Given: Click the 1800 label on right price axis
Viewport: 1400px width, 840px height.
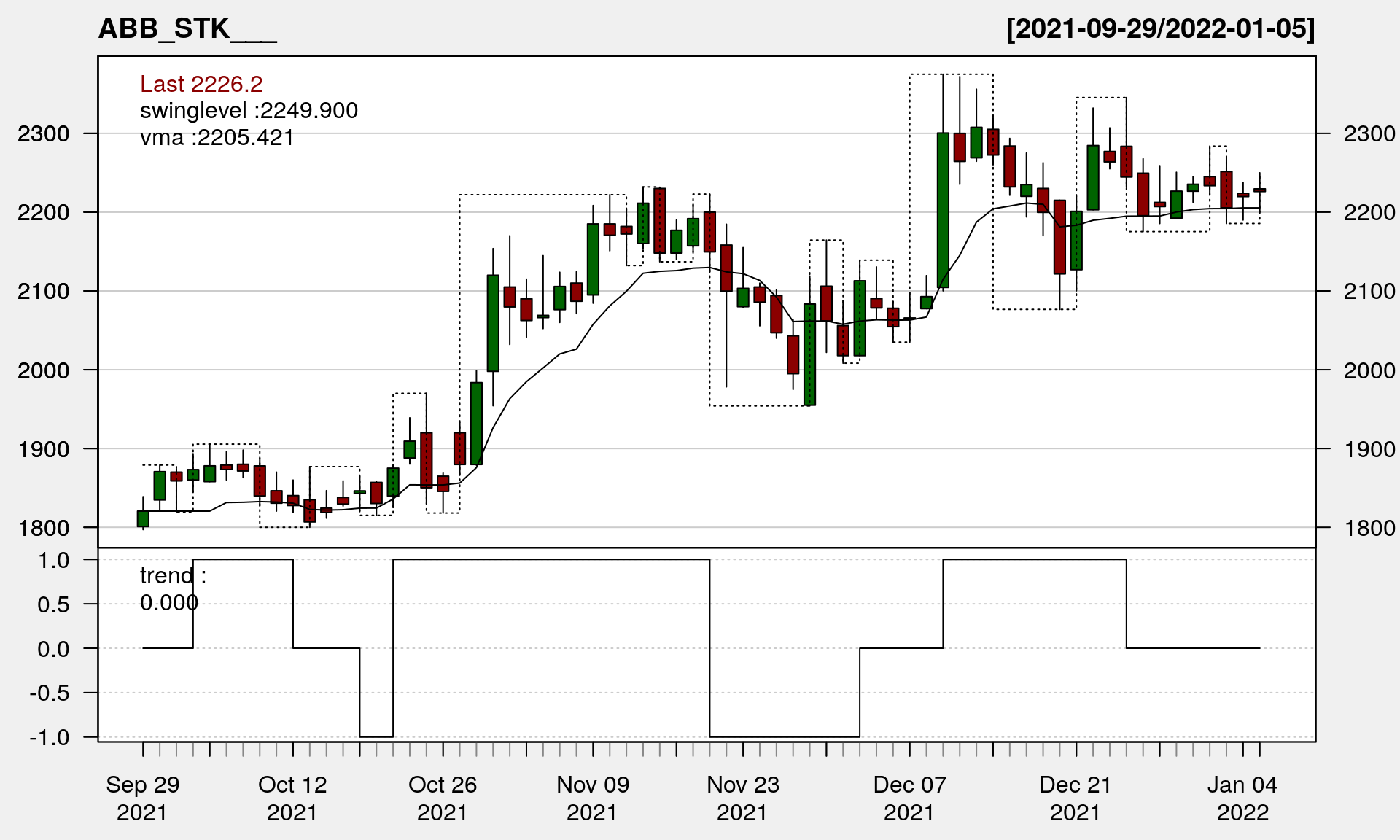Looking at the screenshot, I should 1369,528.
